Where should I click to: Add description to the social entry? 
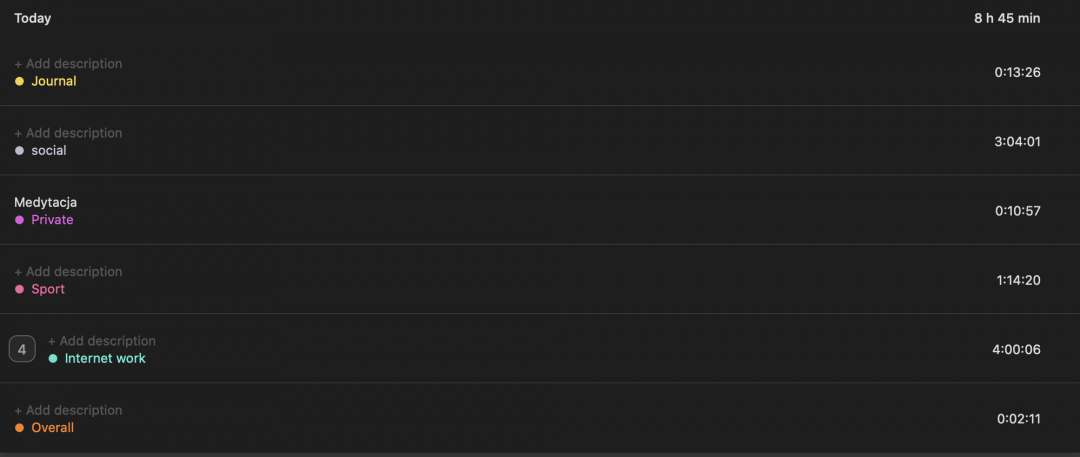pyautogui.click(x=68, y=133)
